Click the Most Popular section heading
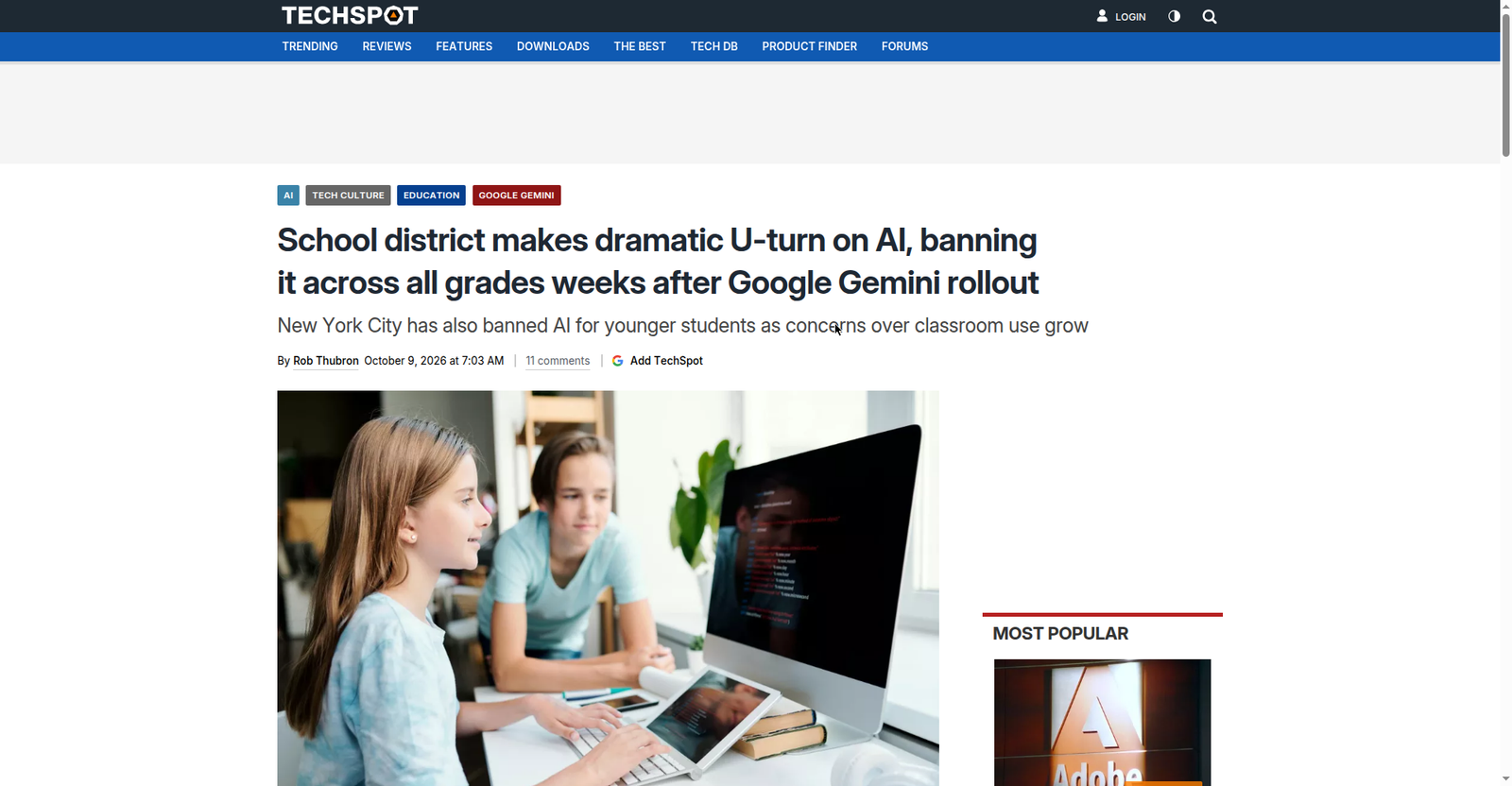Screen dimensions: 1512x786 click(1060, 634)
